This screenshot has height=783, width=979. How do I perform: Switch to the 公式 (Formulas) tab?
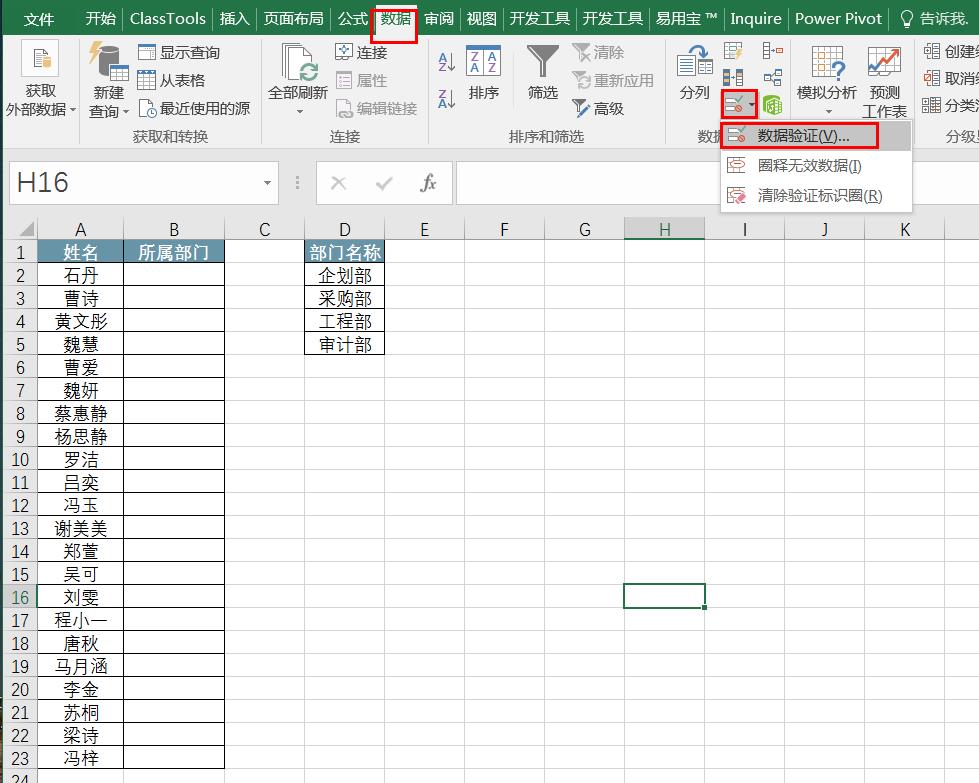click(x=353, y=19)
